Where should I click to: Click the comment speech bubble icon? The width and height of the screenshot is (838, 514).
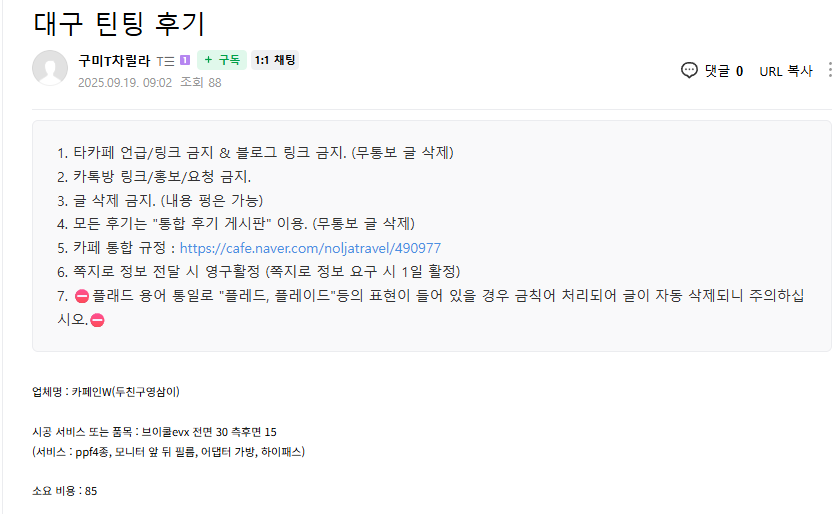pos(689,70)
